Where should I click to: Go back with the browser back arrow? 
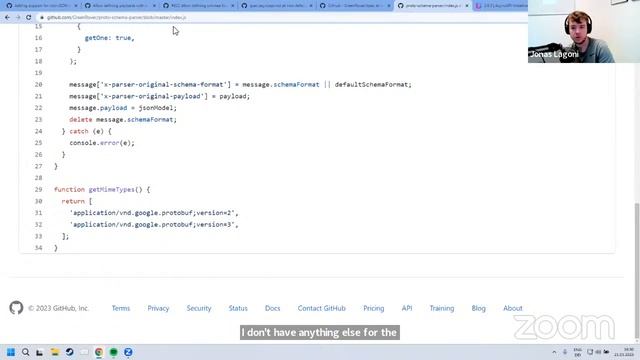coord(7,18)
